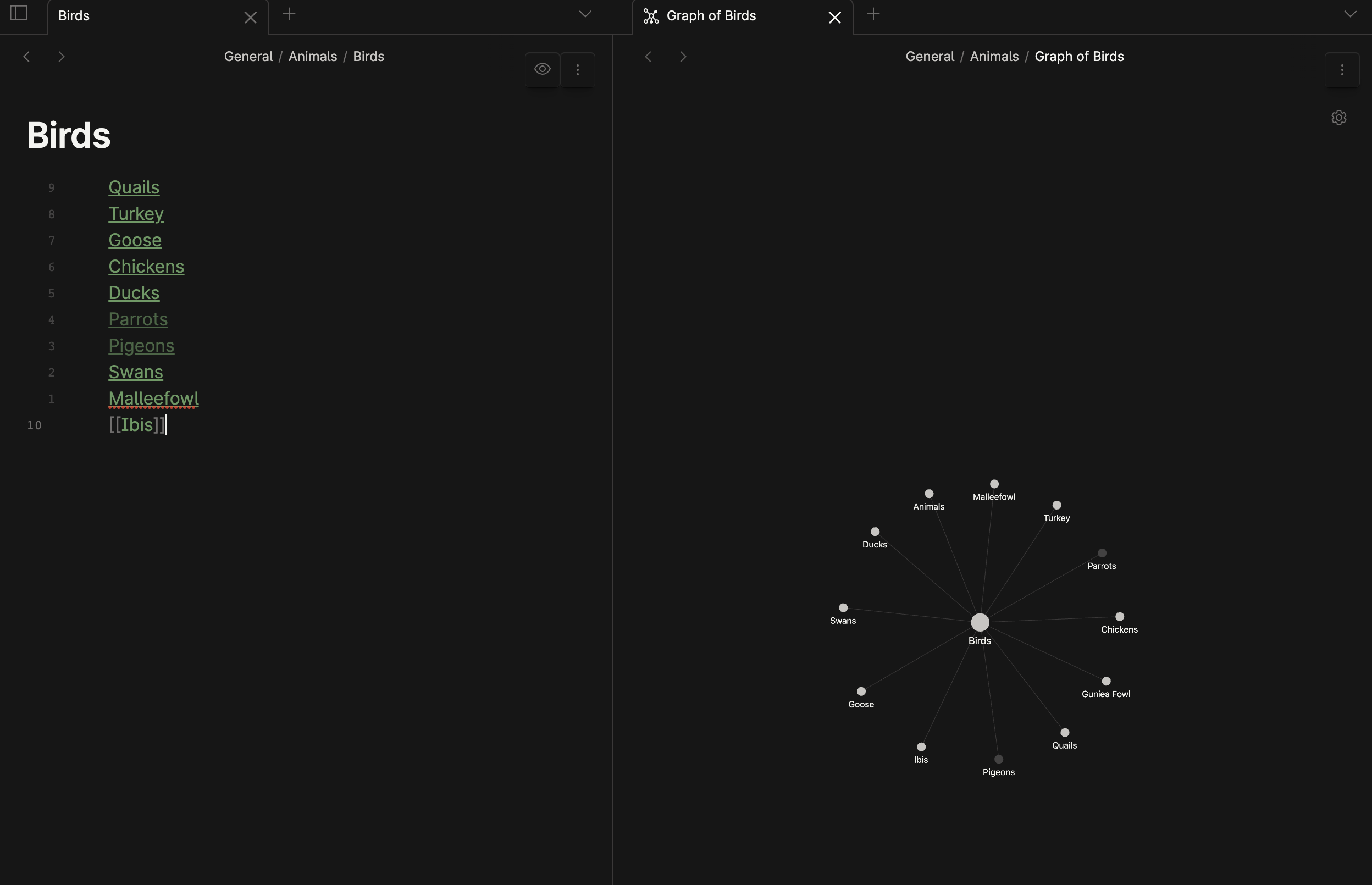Image resolution: width=1372 pixels, height=885 pixels.
Task: Select the Ibis node in the graph
Action: click(921, 747)
